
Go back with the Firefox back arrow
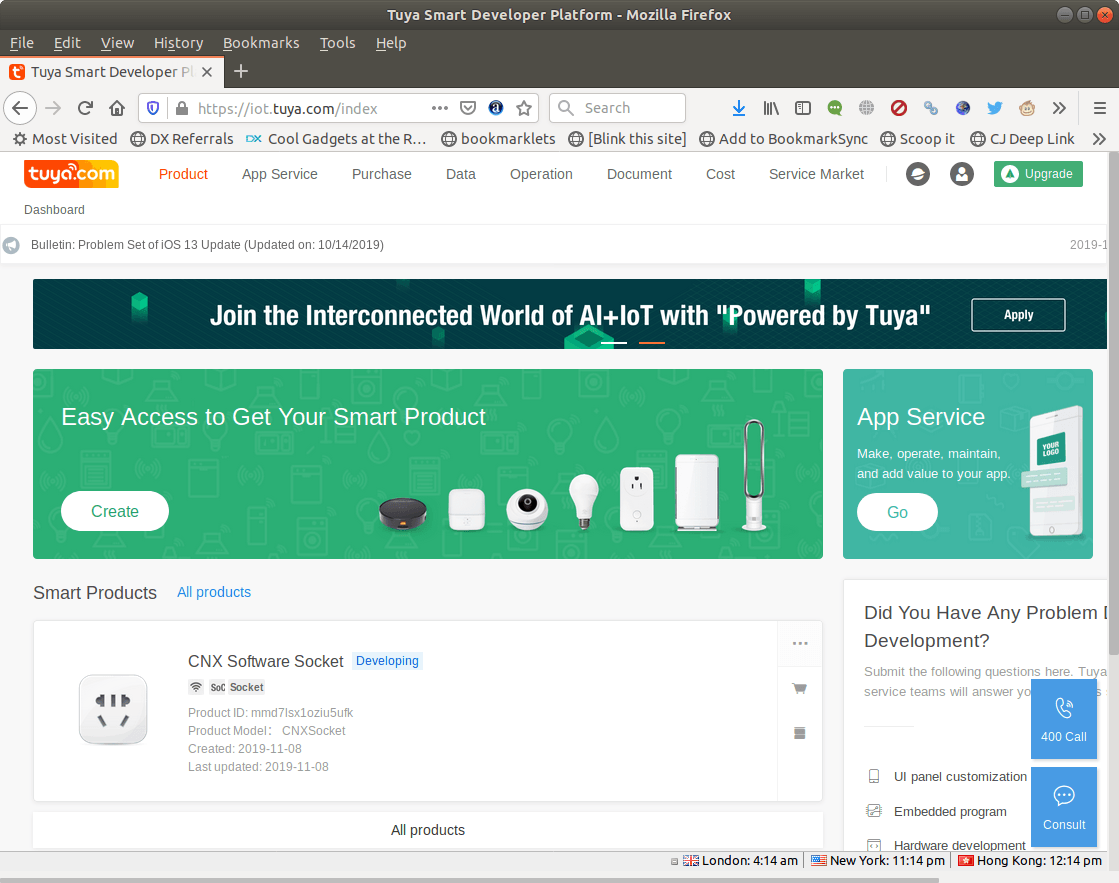[x=20, y=109]
